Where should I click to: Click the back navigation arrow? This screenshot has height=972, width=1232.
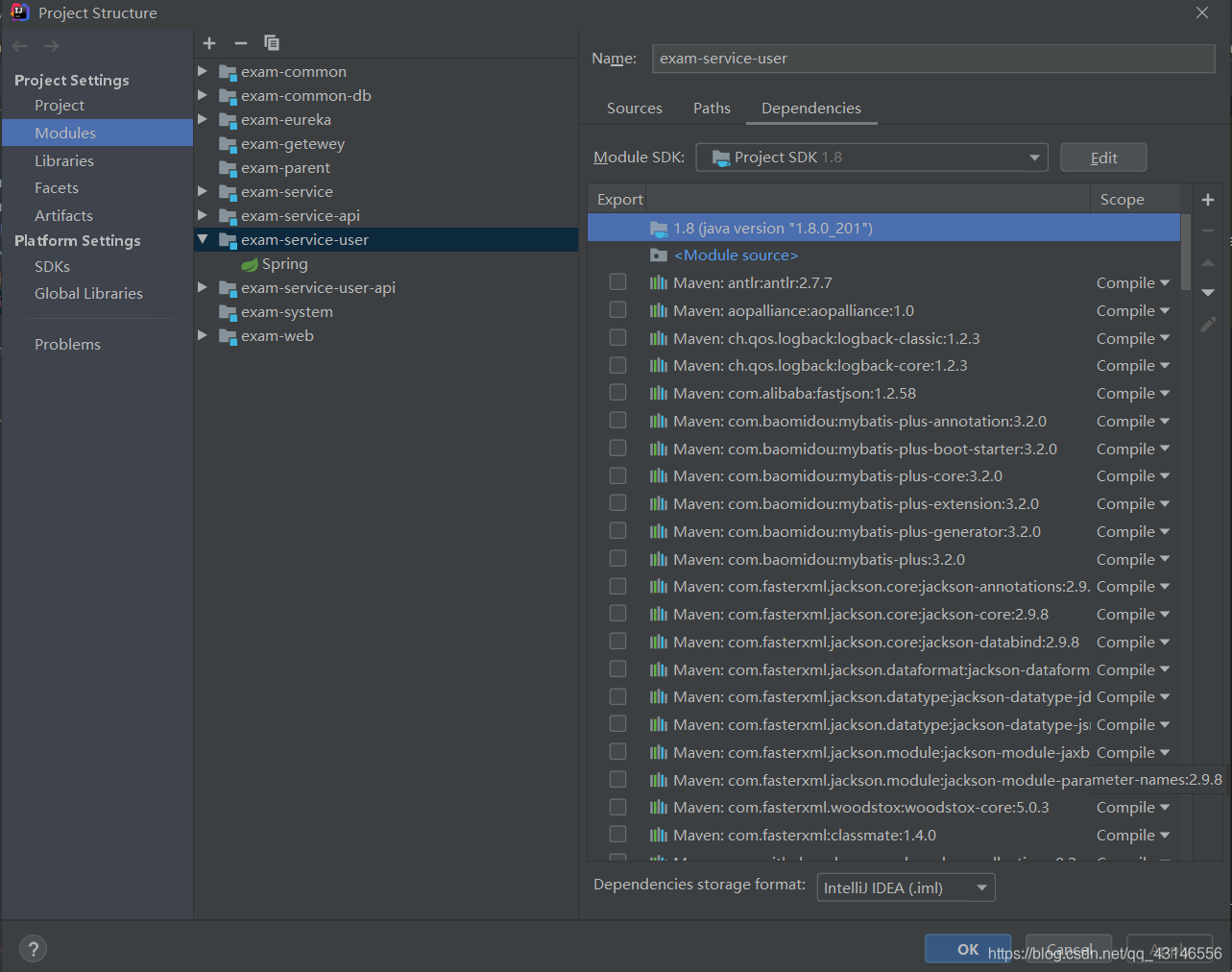[20, 46]
